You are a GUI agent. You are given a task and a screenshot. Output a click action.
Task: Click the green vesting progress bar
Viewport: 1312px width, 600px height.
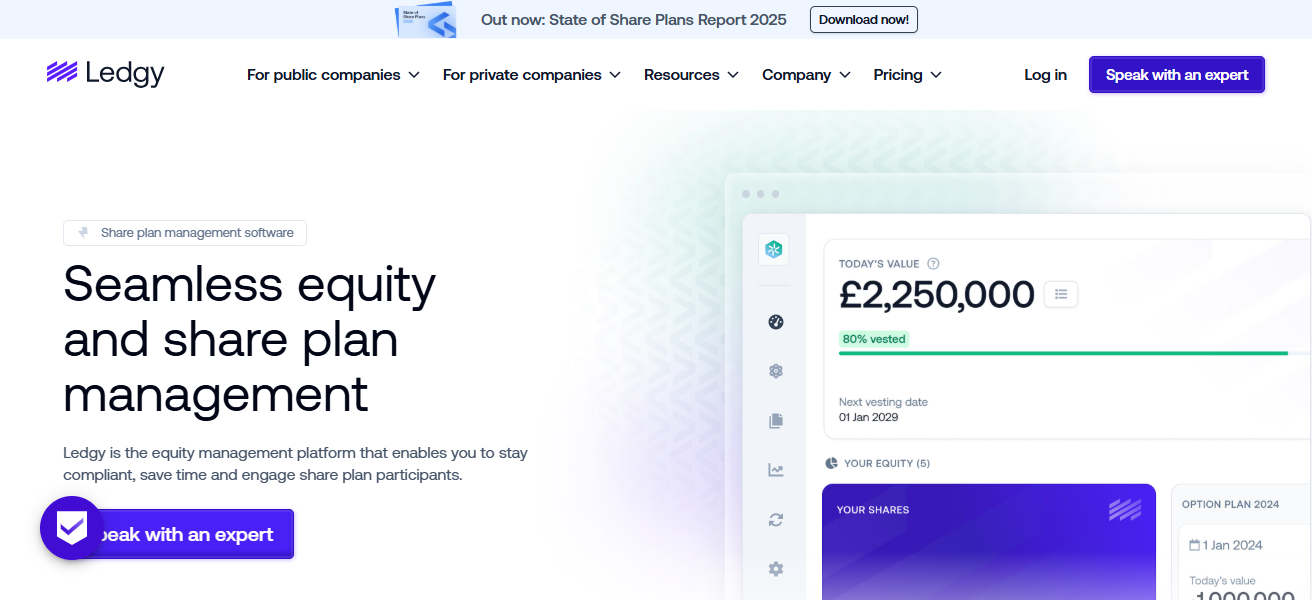tap(1063, 353)
